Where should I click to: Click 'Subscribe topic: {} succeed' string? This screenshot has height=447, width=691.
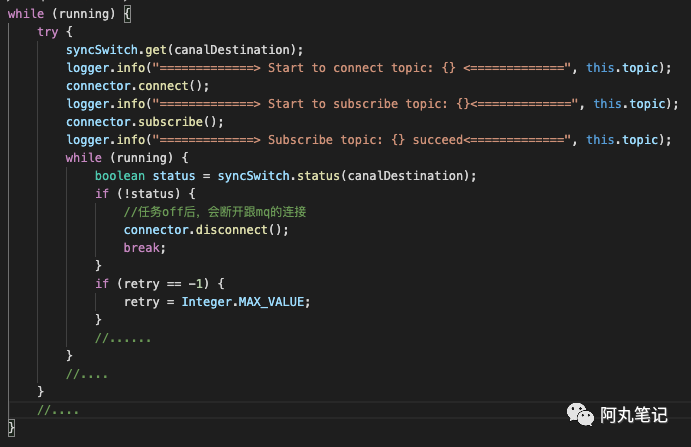(361, 140)
